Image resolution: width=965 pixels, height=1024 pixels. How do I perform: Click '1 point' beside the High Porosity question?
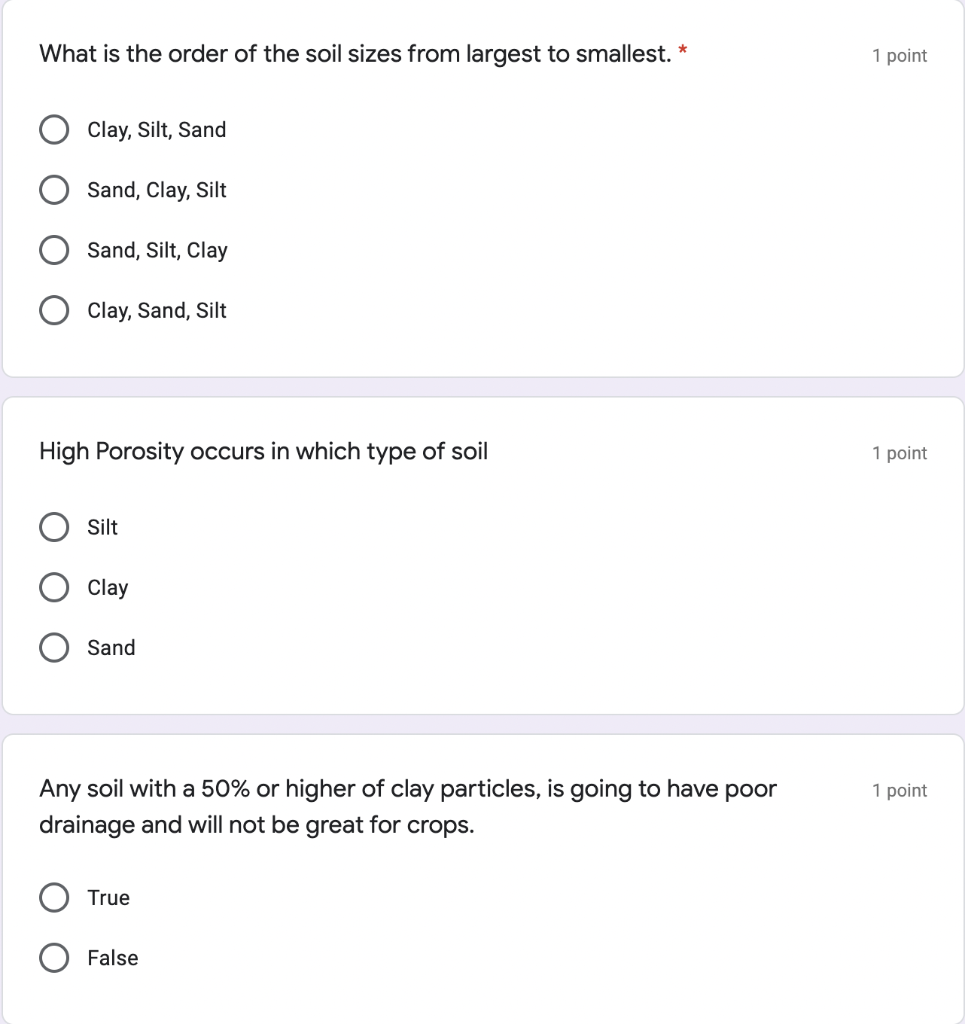point(899,453)
